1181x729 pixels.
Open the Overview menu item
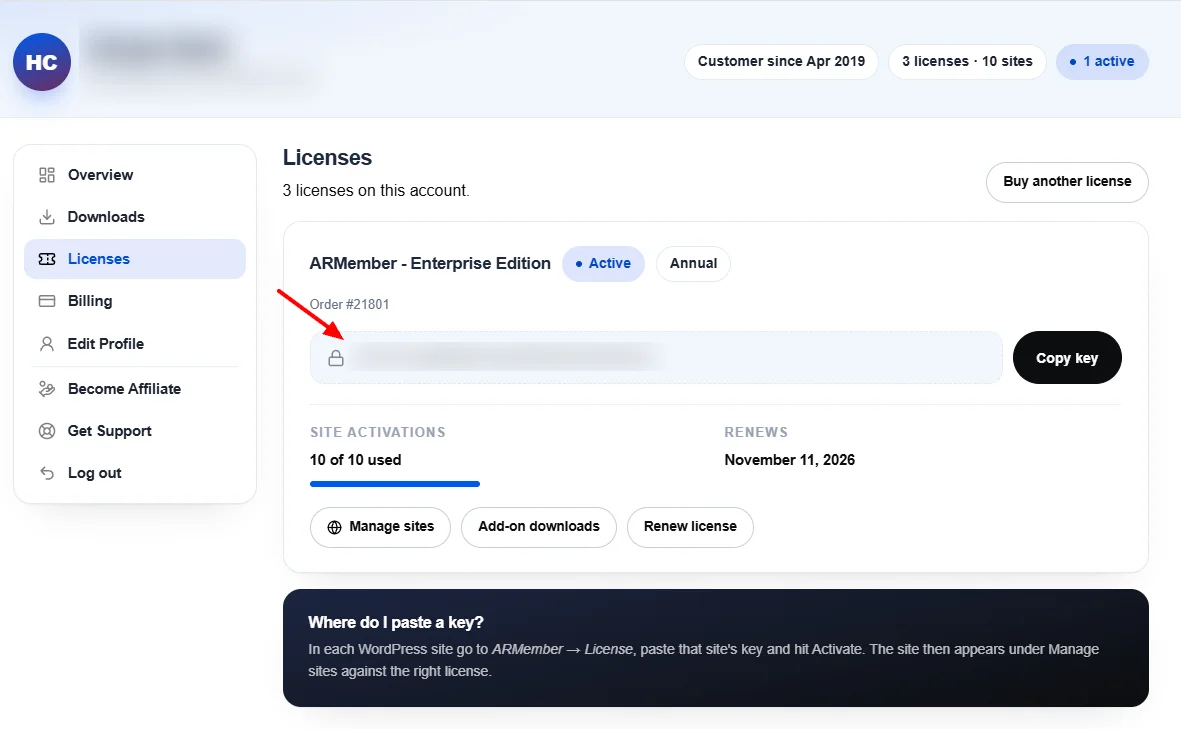coord(135,175)
